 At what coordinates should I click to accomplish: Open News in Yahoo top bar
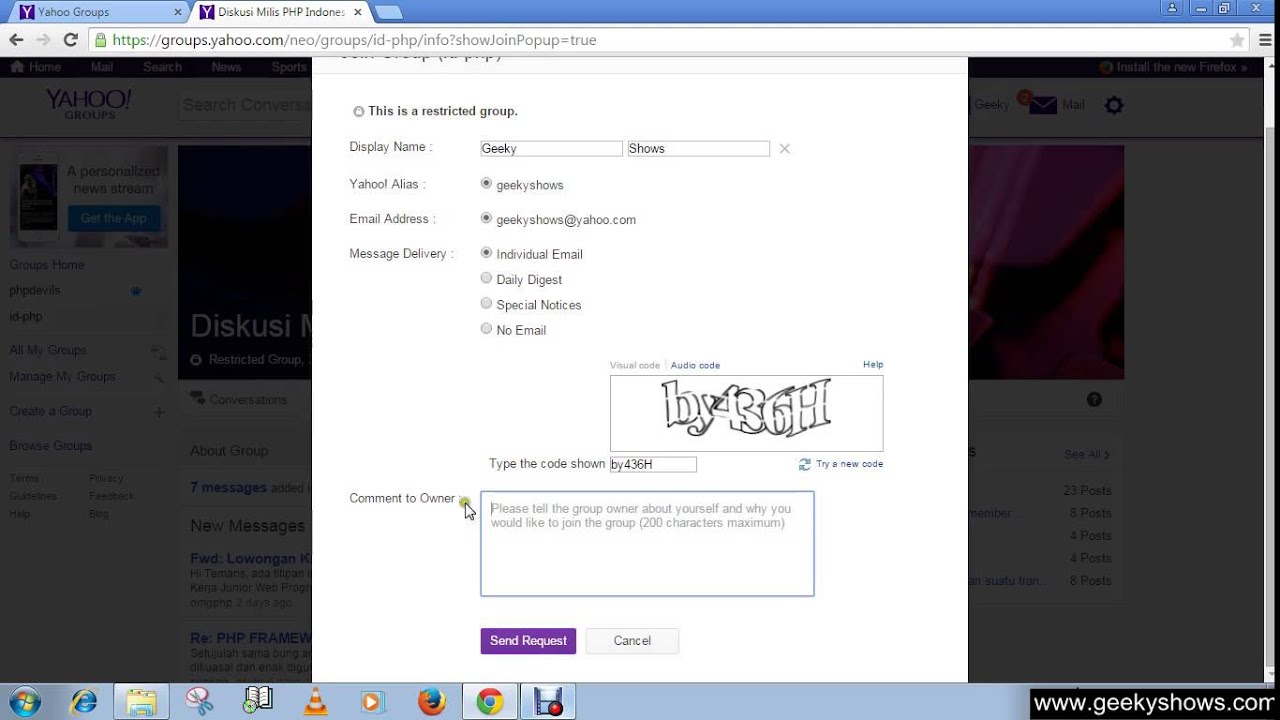coord(226,67)
